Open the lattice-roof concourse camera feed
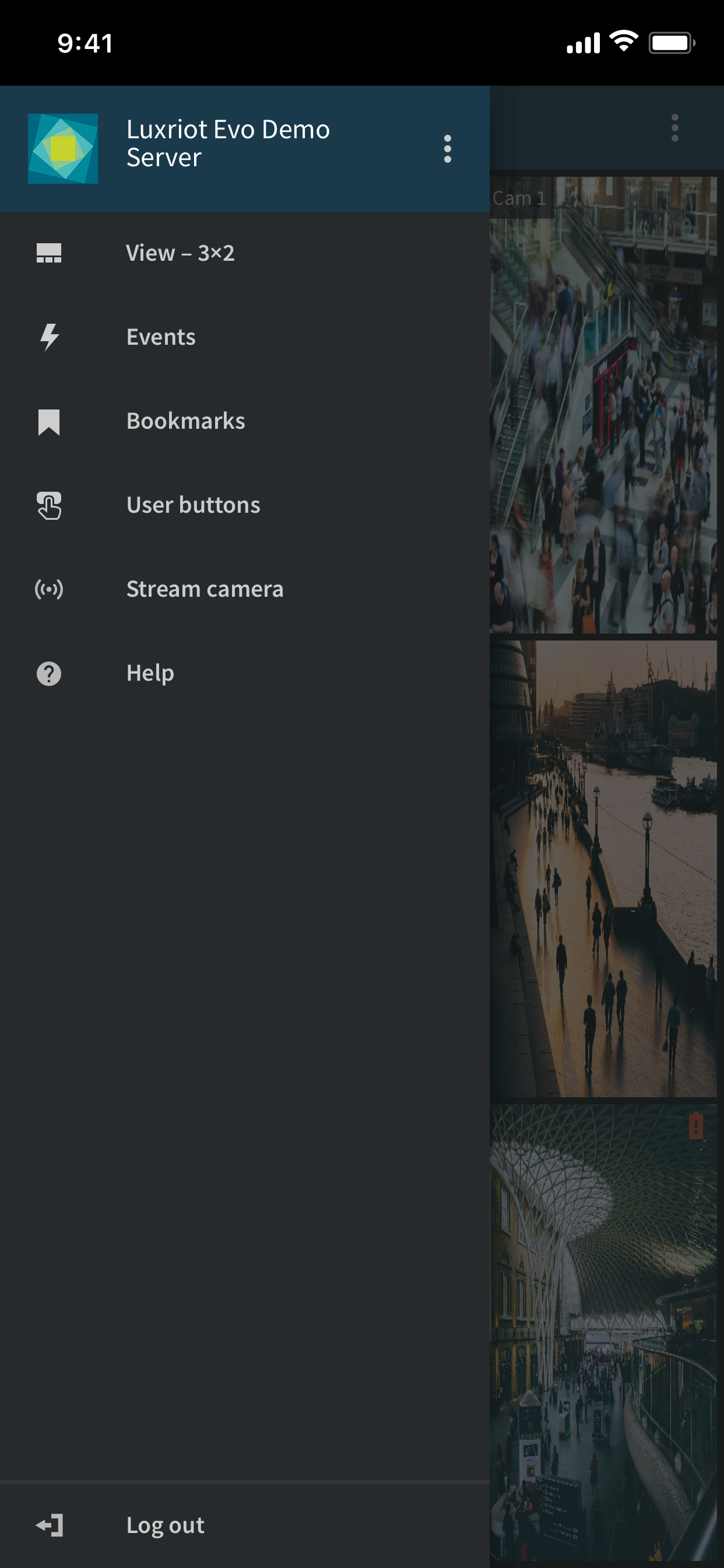The image size is (724, 1568). [x=603, y=1333]
